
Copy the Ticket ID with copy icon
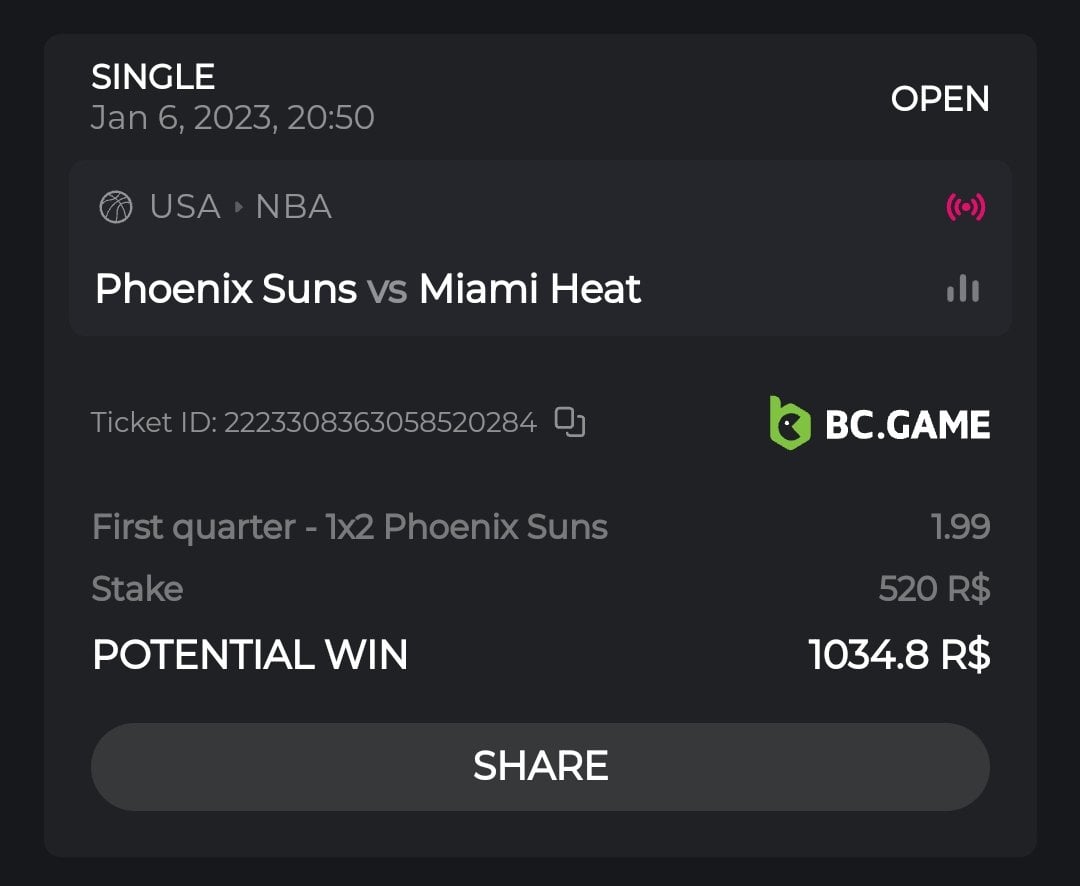pyautogui.click(x=570, y=423)
